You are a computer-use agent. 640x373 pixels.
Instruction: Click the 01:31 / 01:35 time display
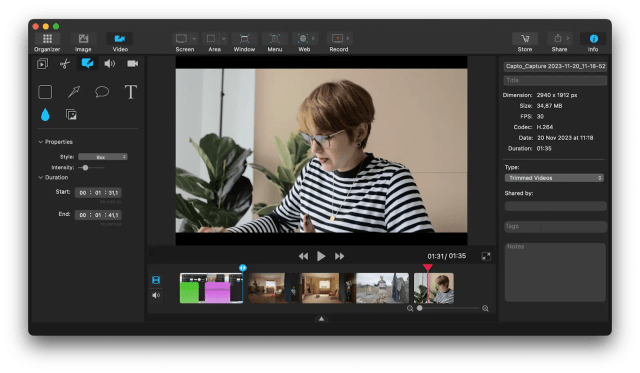[x=447, y=256]
